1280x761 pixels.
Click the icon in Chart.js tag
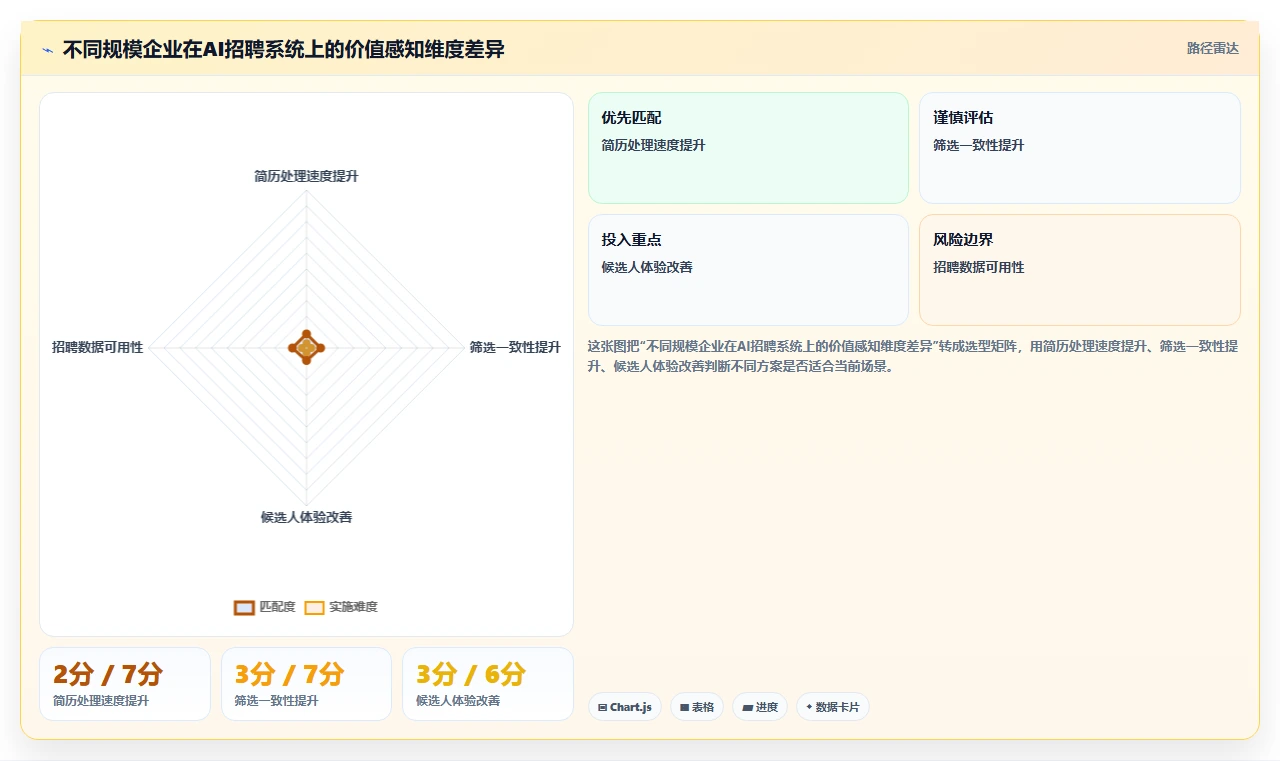[602, 707]
